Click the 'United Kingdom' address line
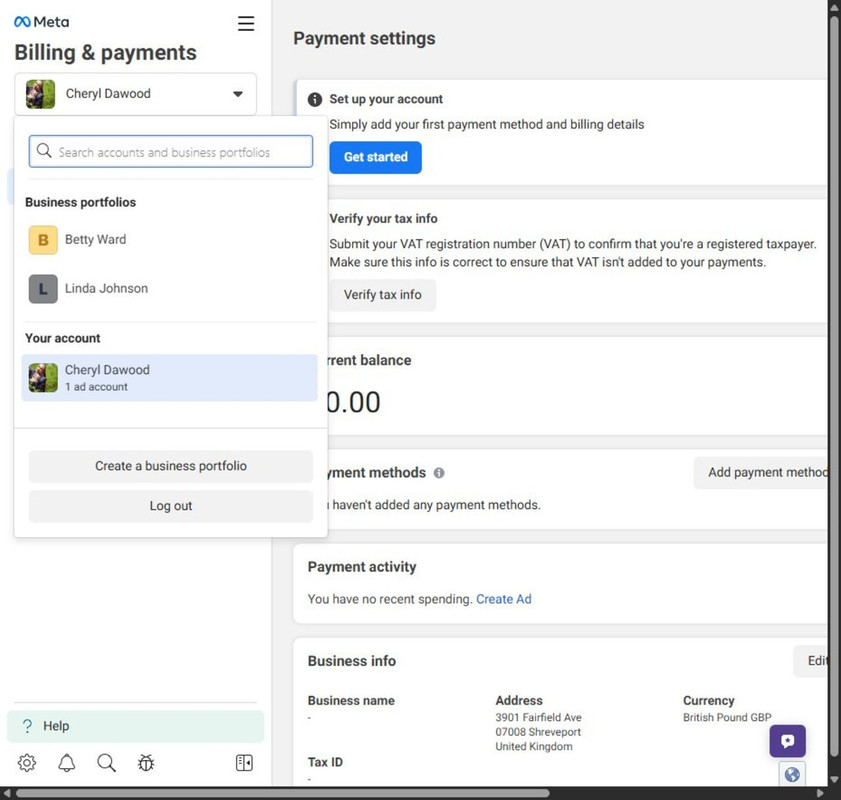 534,746
